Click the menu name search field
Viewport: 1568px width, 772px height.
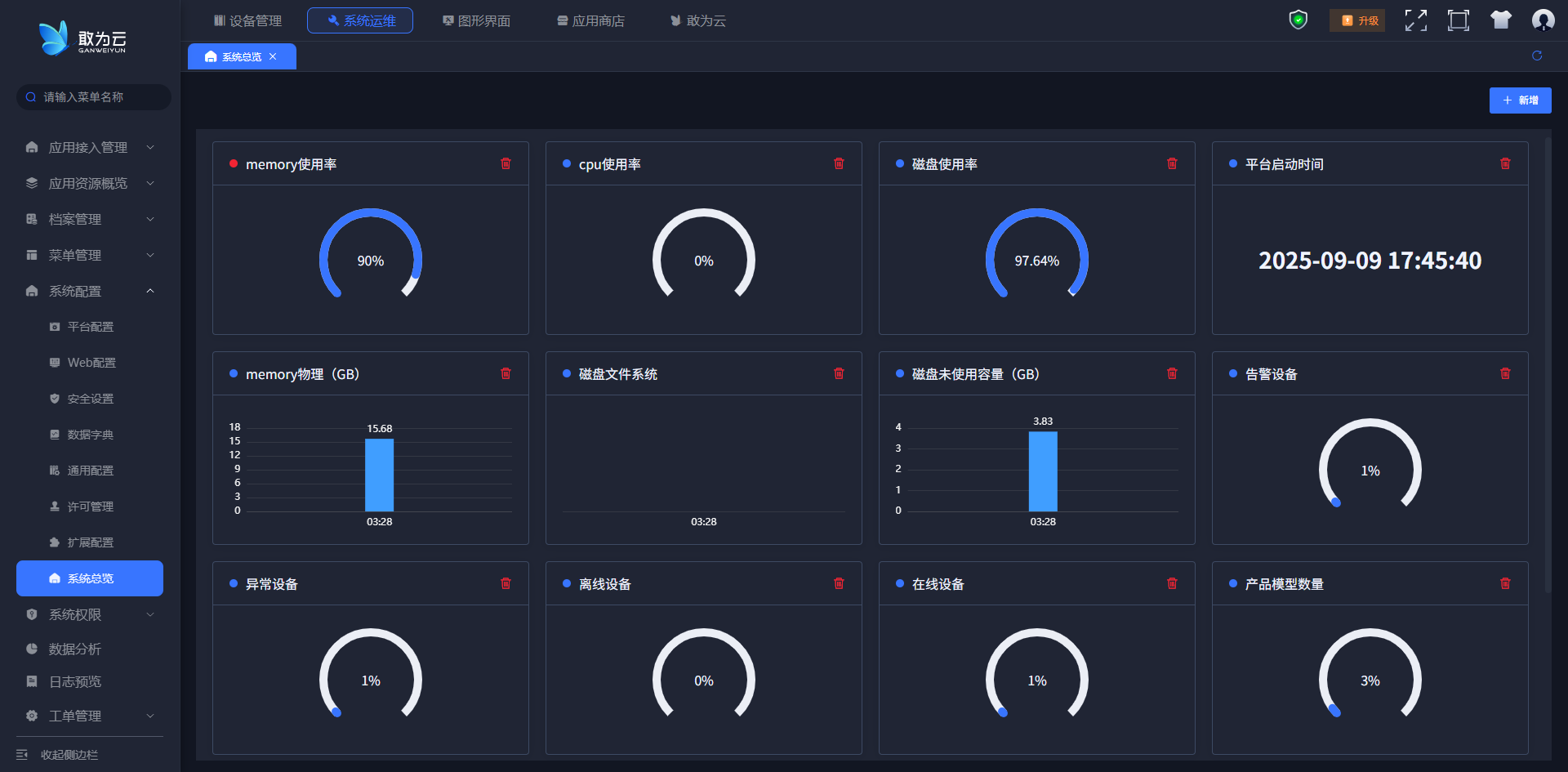coord(94,97)
